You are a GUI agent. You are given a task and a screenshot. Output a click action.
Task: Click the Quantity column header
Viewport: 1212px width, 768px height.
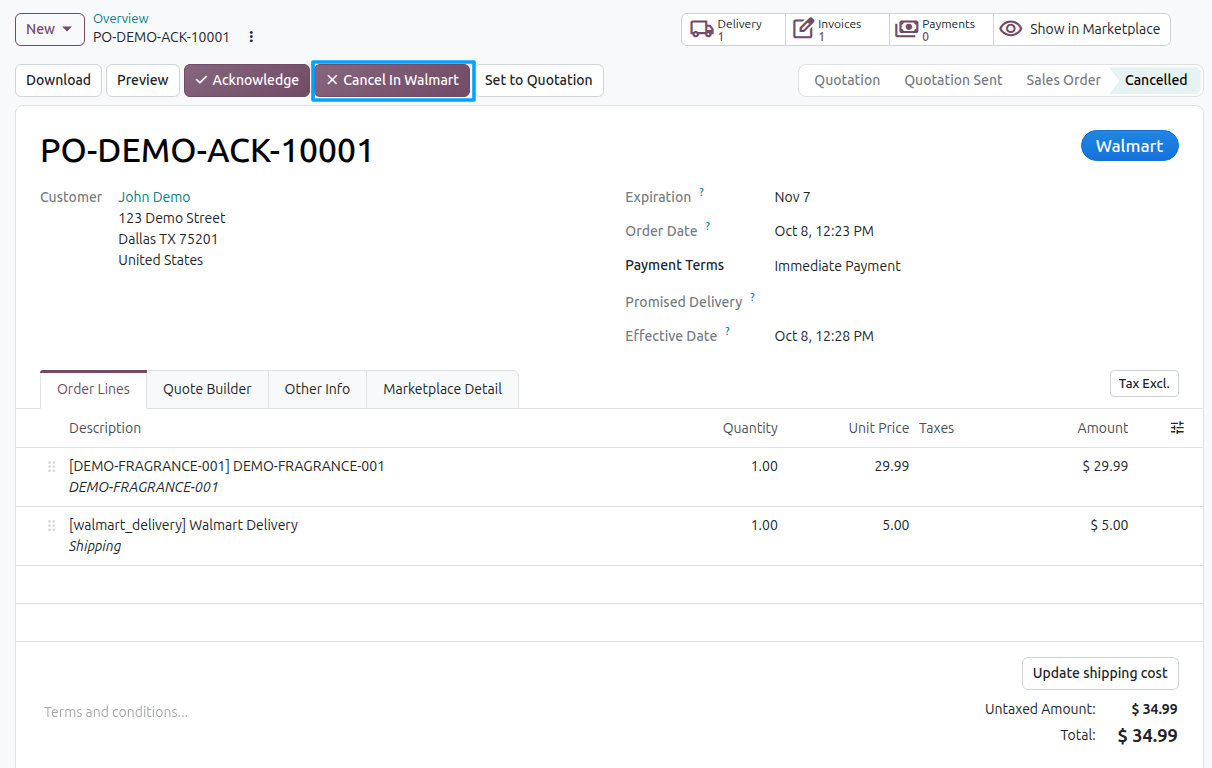click(750, 428)
